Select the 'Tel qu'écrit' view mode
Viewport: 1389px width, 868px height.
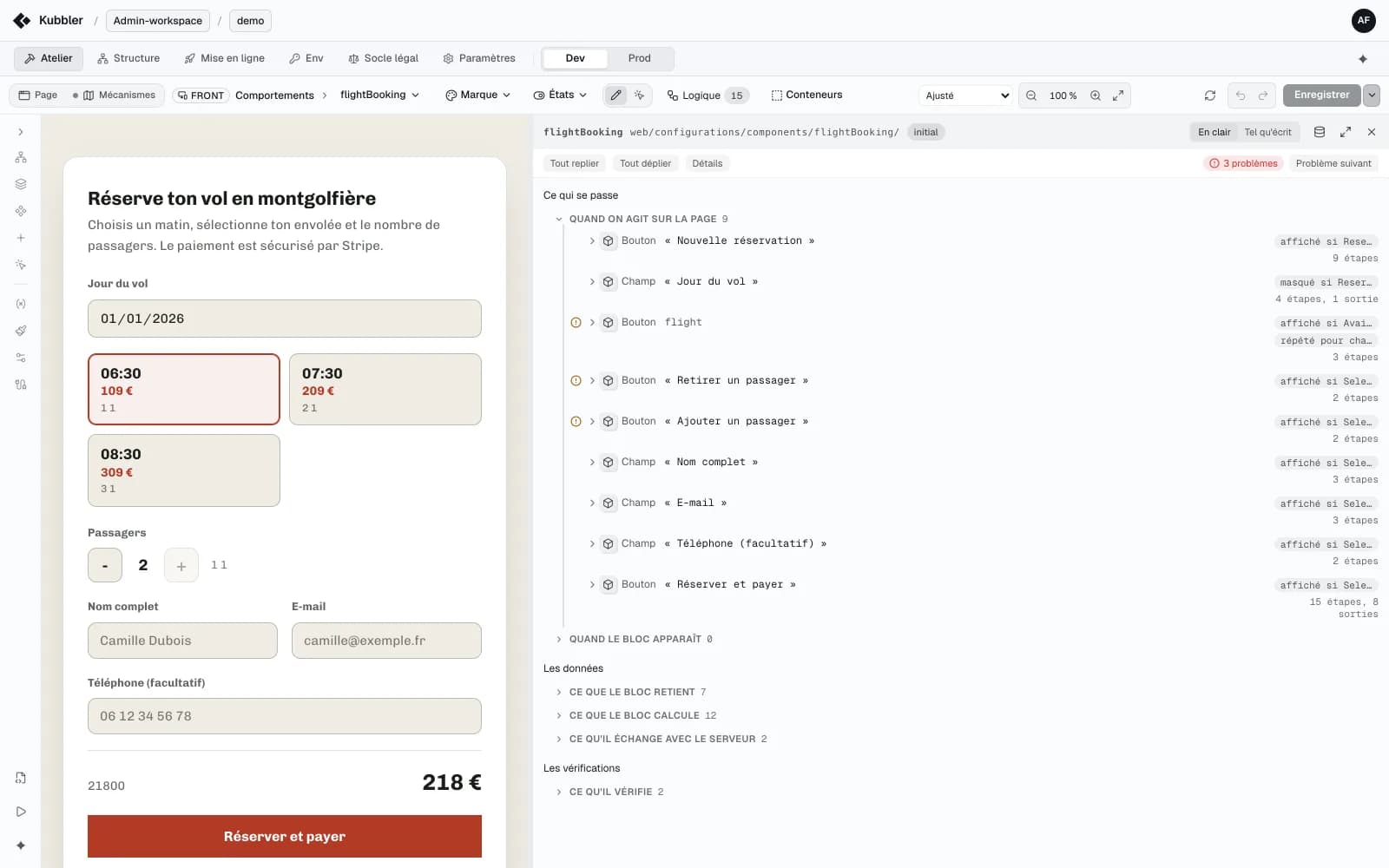1267,132
